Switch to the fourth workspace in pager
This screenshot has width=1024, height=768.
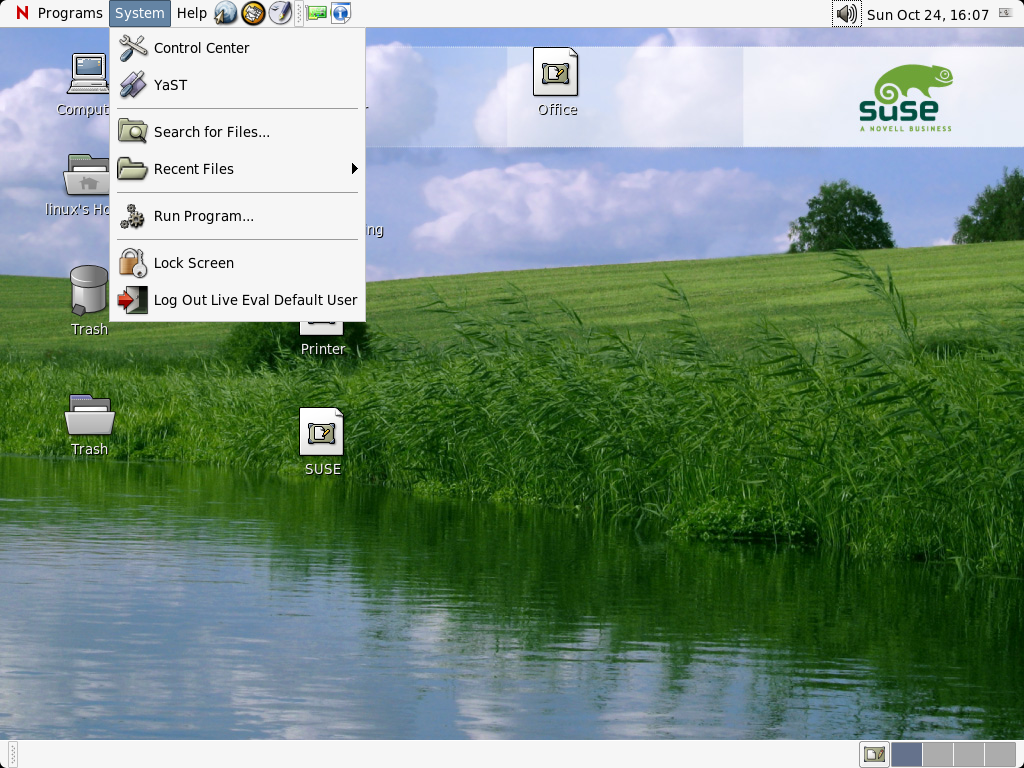click(1000, 754)
